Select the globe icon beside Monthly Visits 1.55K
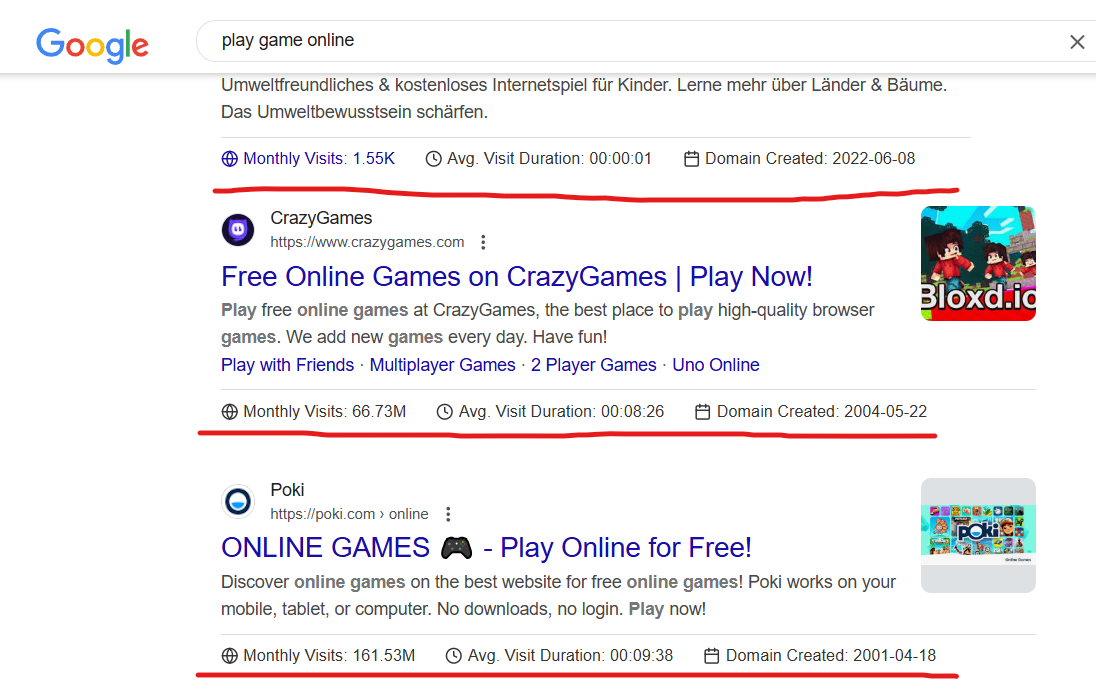 tap(229, 159)
